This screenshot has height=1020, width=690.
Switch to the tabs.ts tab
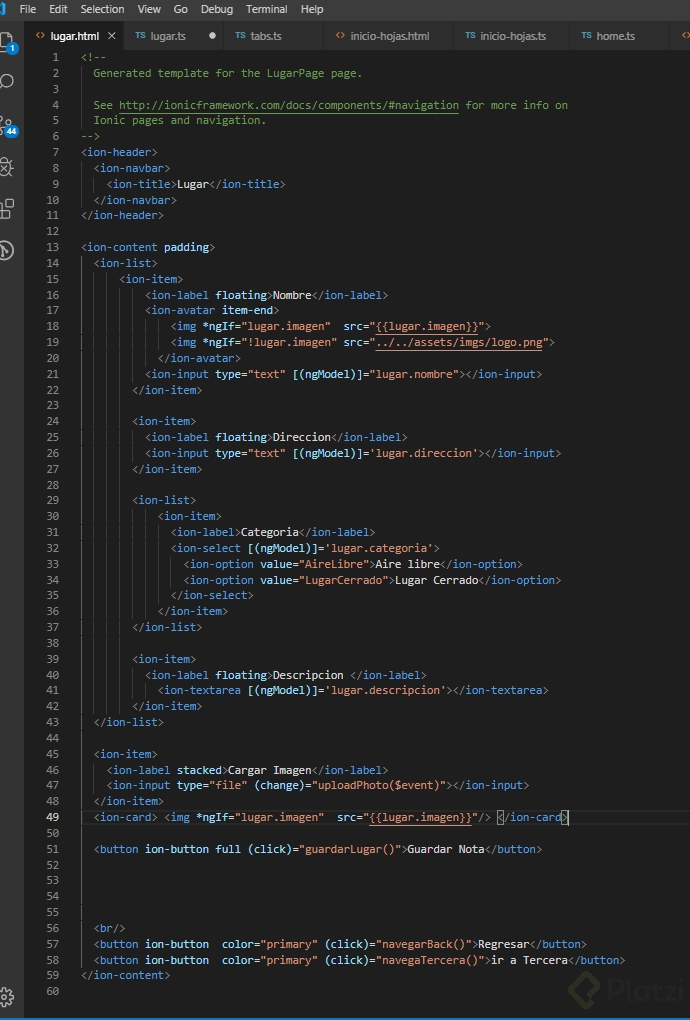point(273,36)
